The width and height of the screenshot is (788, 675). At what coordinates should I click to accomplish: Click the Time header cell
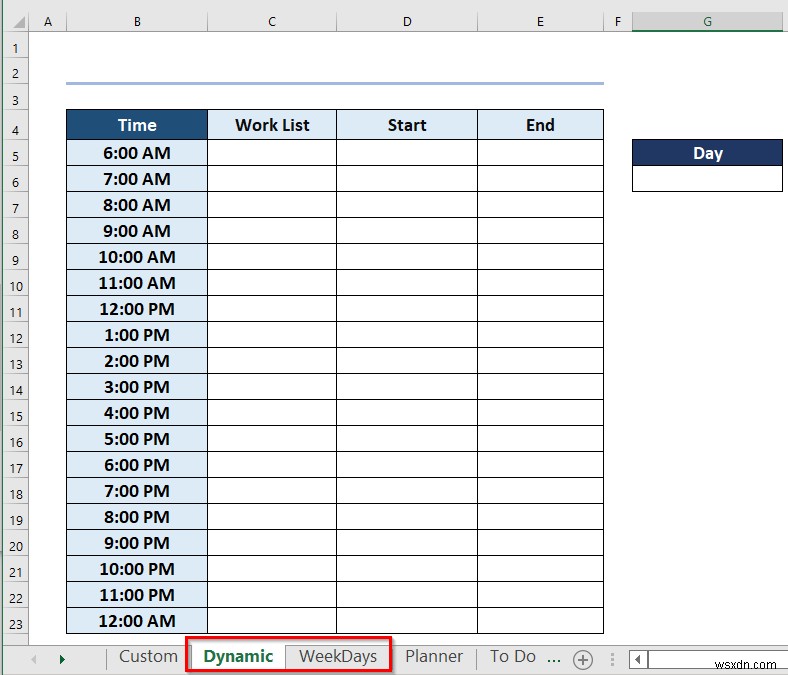point(137,125)
